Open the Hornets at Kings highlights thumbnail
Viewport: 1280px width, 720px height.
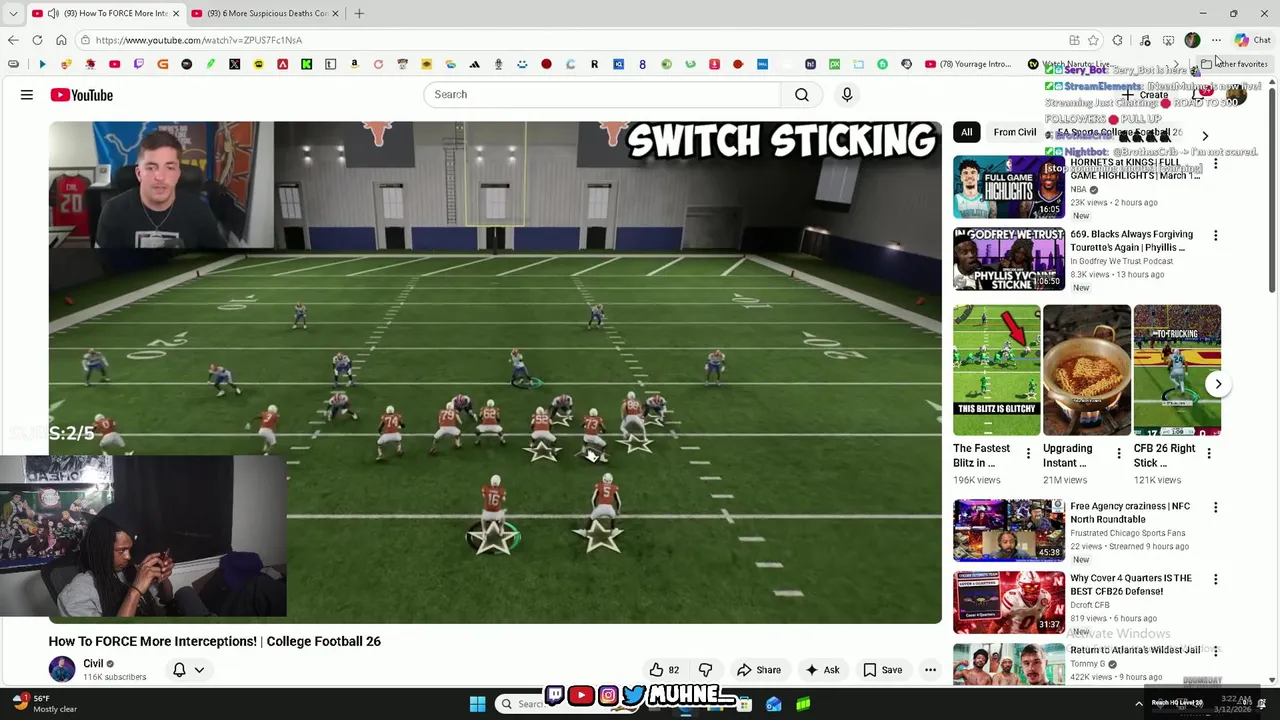pos(1008,187)
